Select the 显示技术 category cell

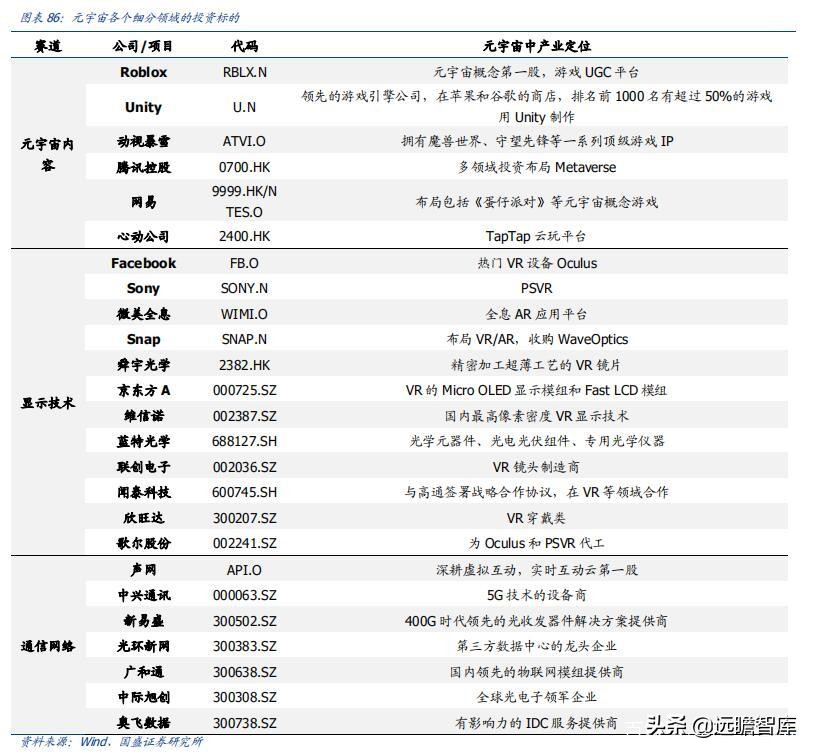point(48,403)
